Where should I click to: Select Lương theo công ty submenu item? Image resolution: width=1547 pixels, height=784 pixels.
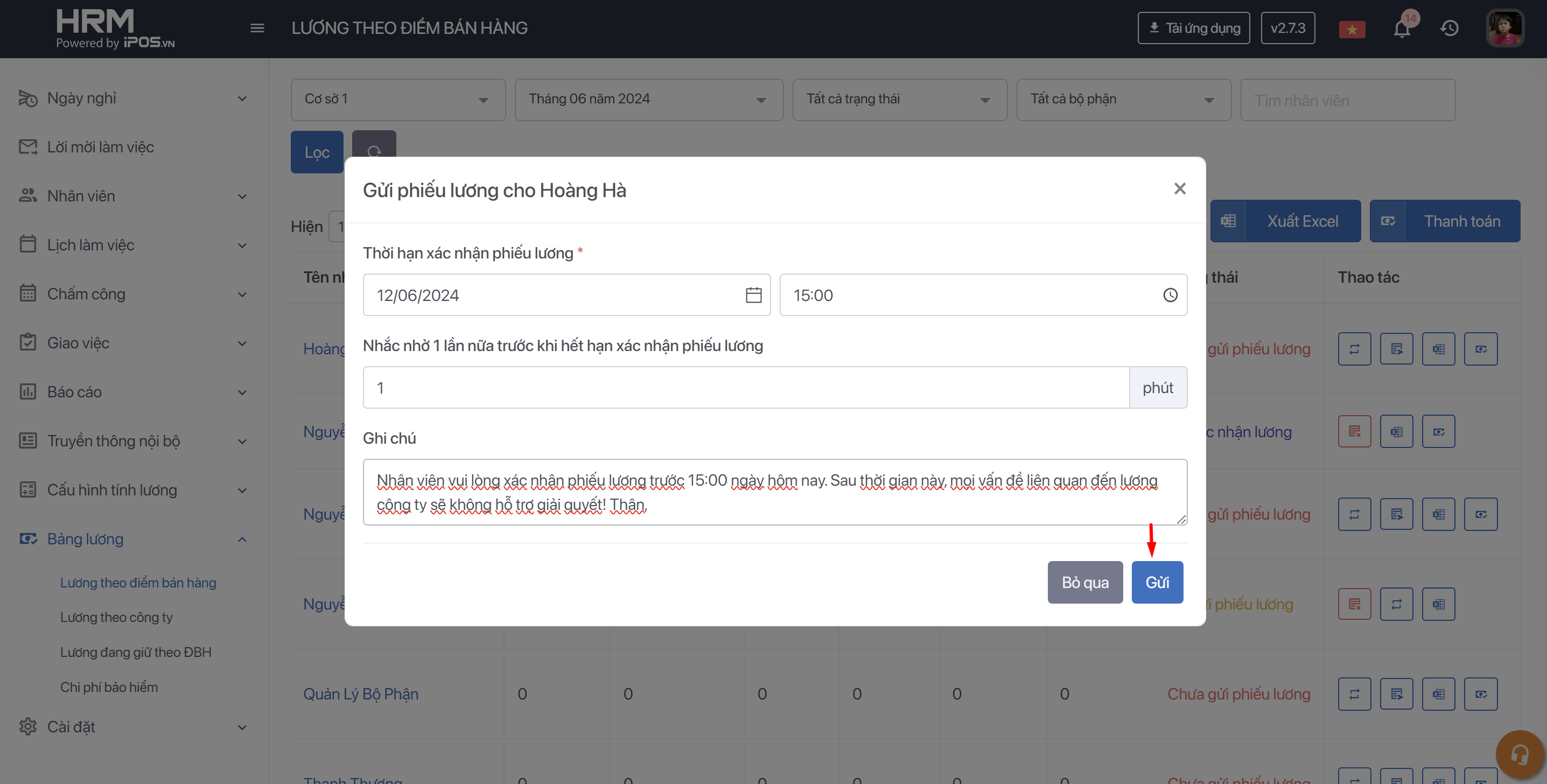tap(116, 617)
